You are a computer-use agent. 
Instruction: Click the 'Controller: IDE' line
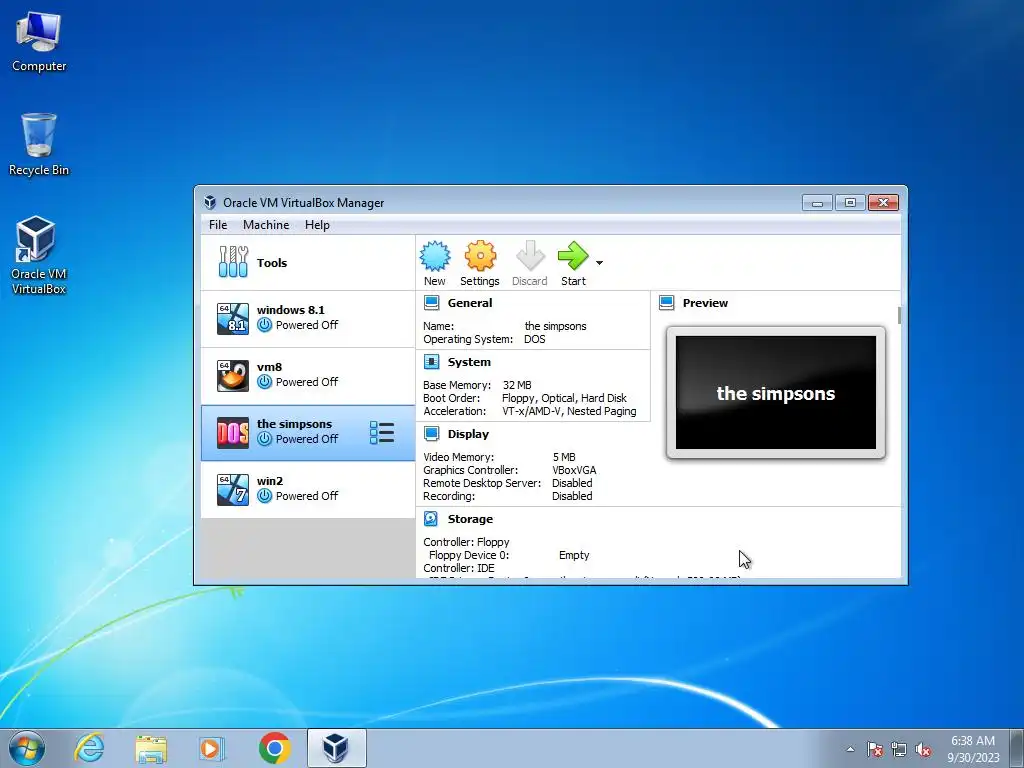point(459,568)
